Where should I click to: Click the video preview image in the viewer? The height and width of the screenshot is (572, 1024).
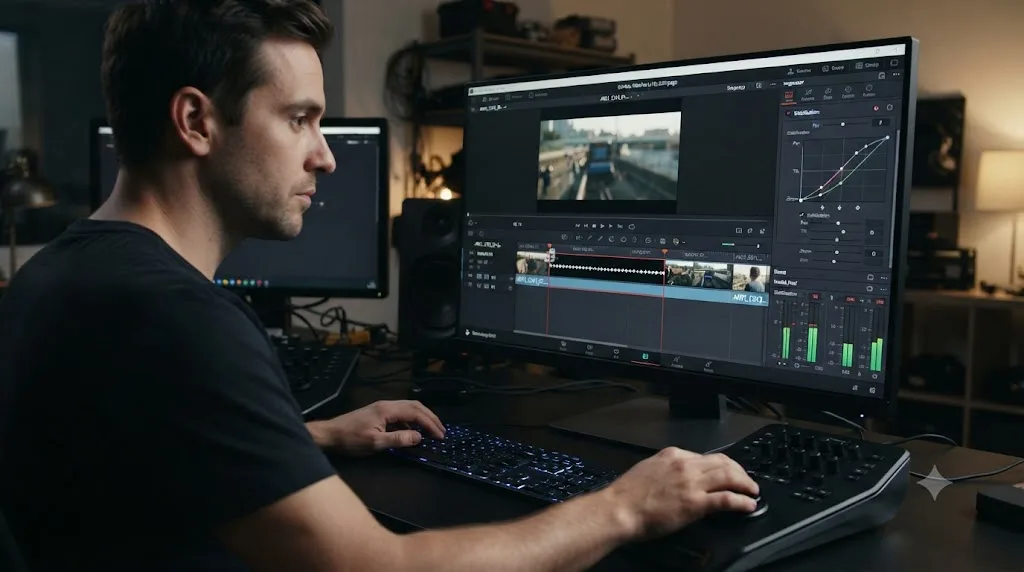609,155
